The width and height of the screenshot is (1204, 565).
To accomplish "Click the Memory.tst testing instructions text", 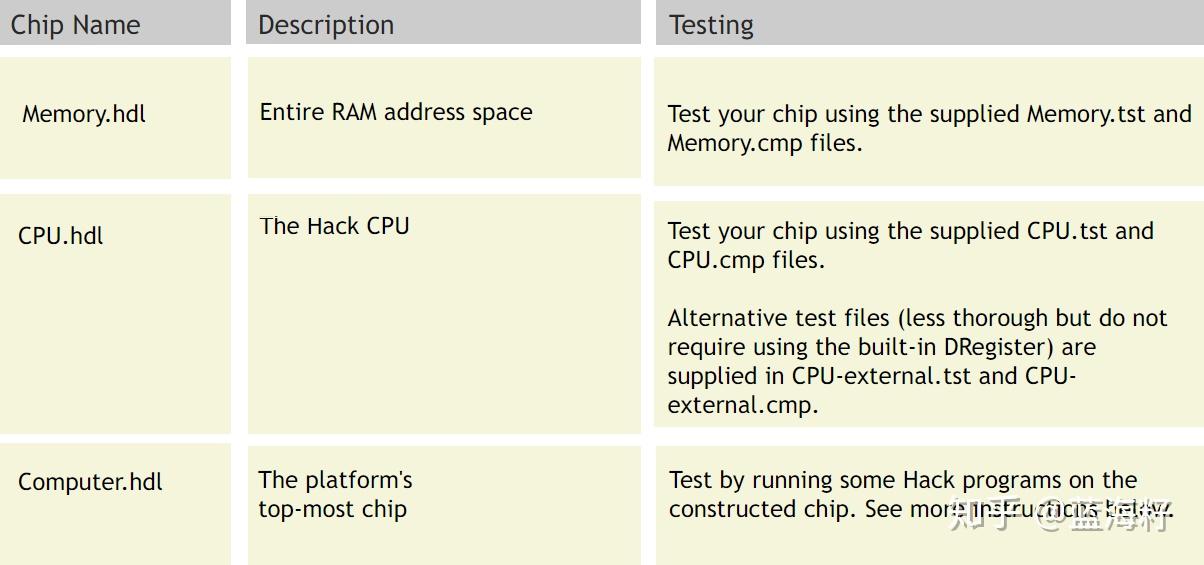I will pos(930,114).
